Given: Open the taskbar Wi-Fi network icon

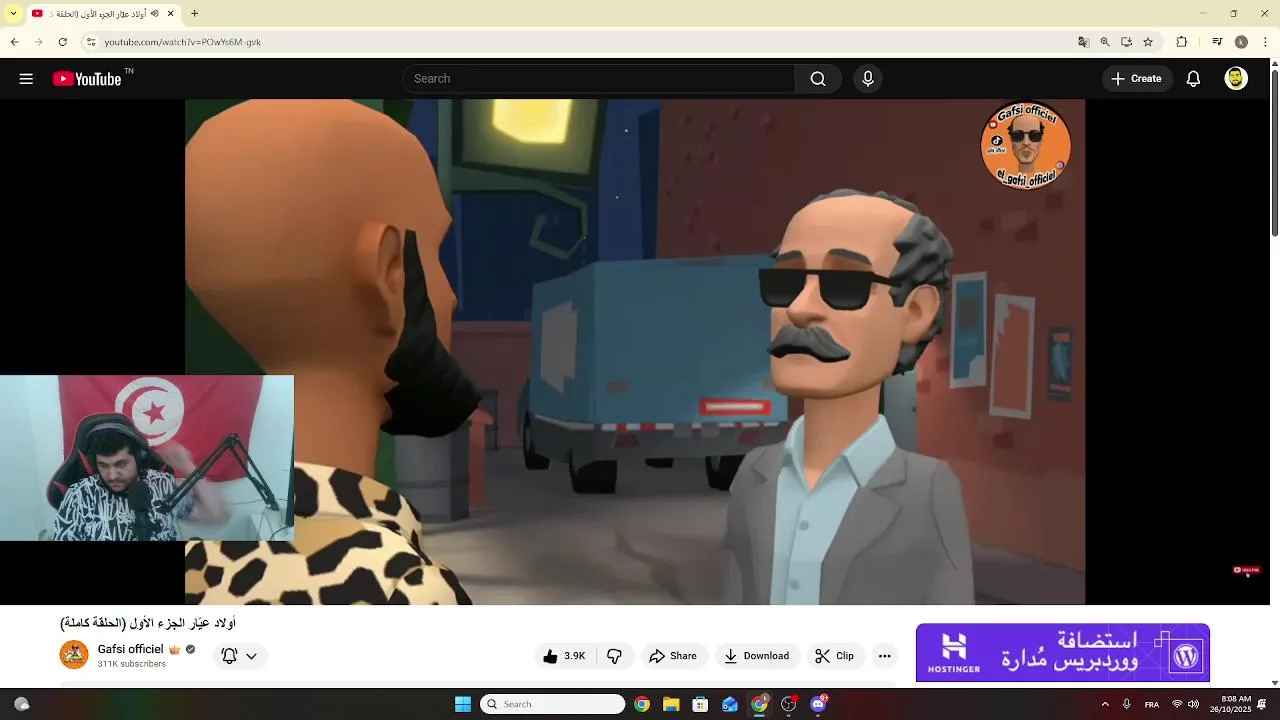Looking at the screenshot, I should point(1177,704).
